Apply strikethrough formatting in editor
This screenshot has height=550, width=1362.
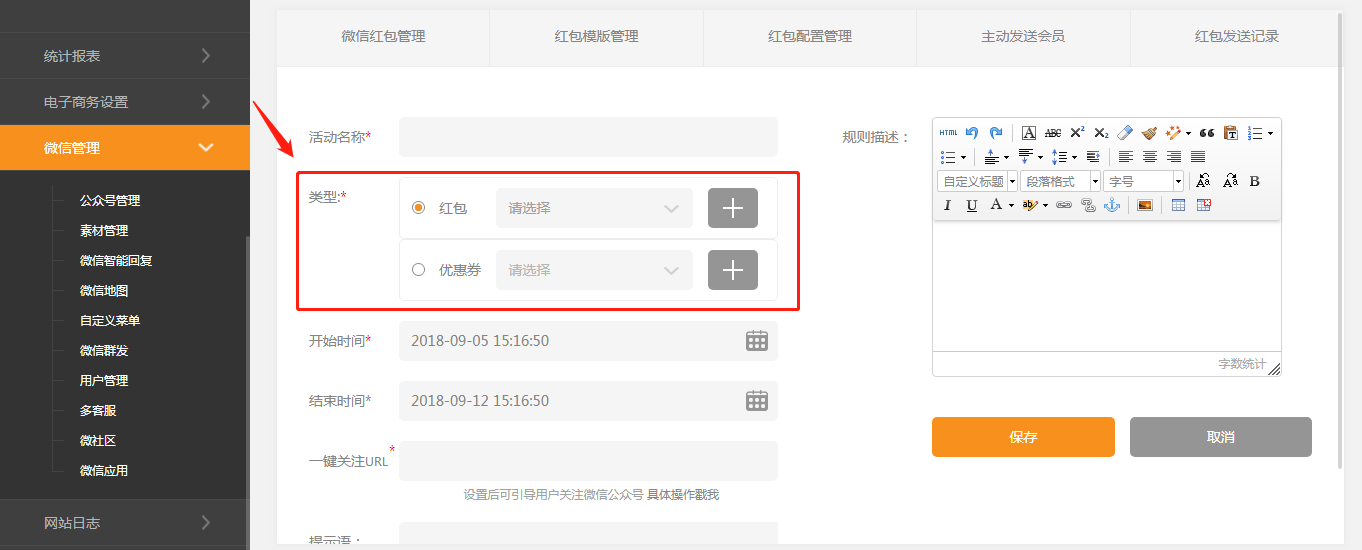click(x=1053, y=133)
